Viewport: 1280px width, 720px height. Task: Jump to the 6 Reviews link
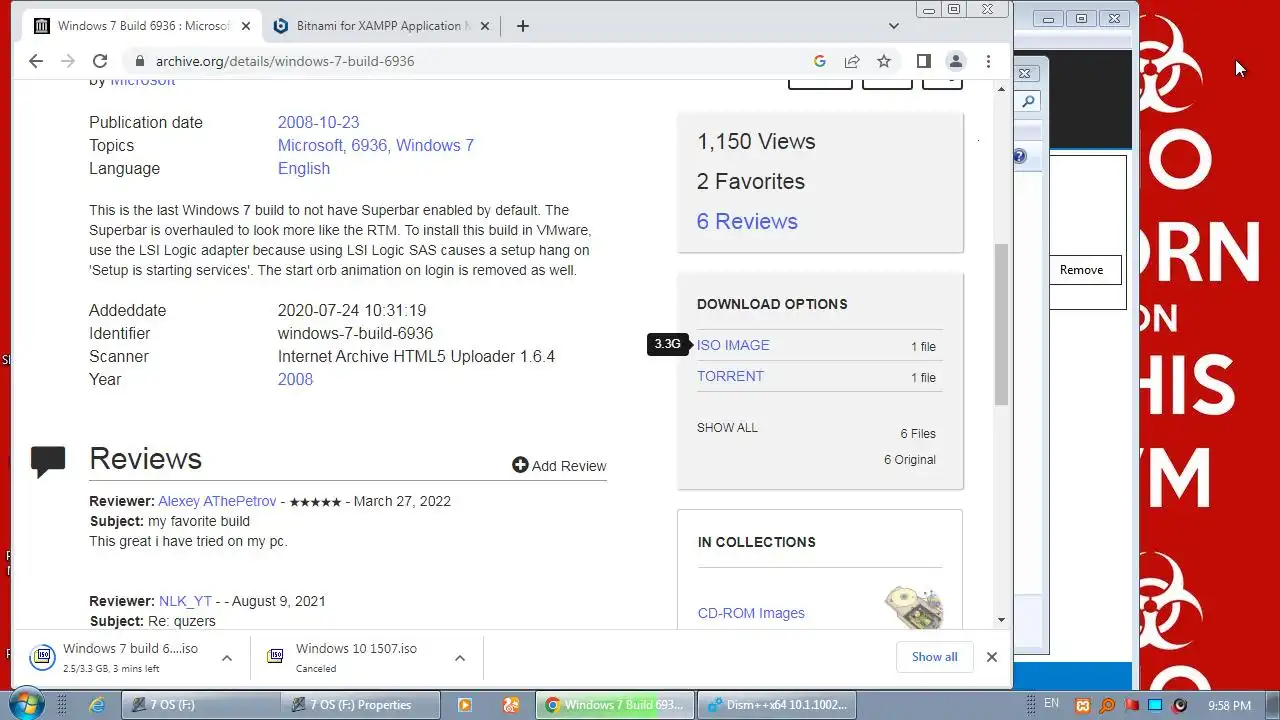(x=747, y=221)
